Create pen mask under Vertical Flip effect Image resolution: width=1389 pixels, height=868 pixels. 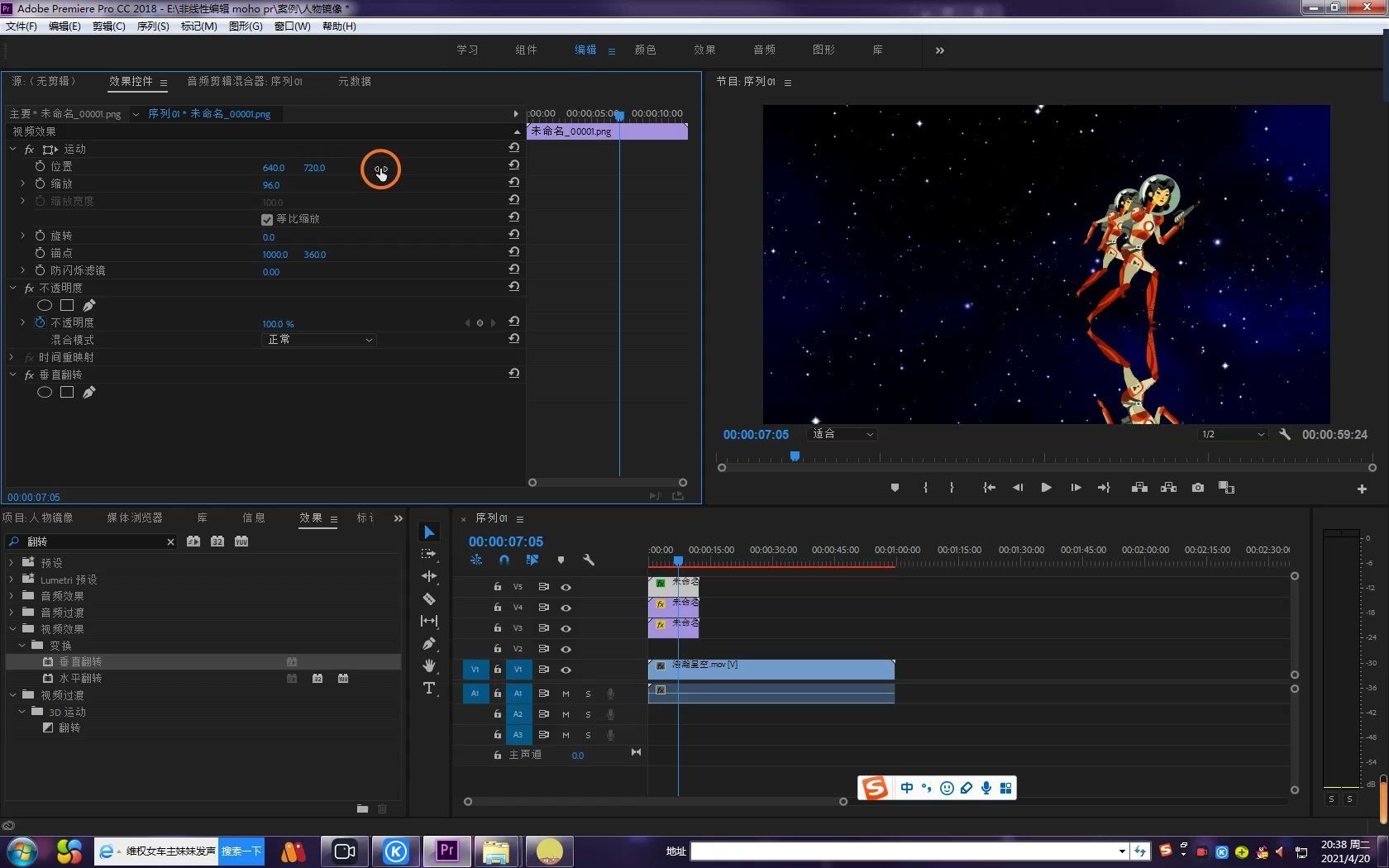coord(89,392)
